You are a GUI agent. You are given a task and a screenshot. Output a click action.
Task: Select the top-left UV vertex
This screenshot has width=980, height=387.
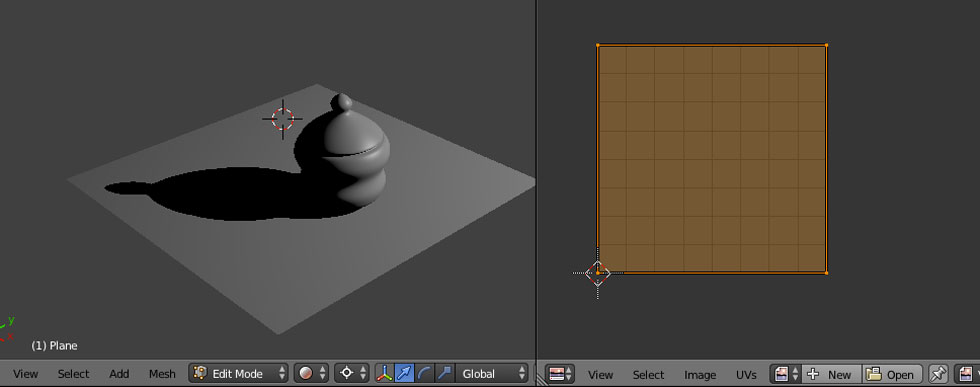[598, 45]
